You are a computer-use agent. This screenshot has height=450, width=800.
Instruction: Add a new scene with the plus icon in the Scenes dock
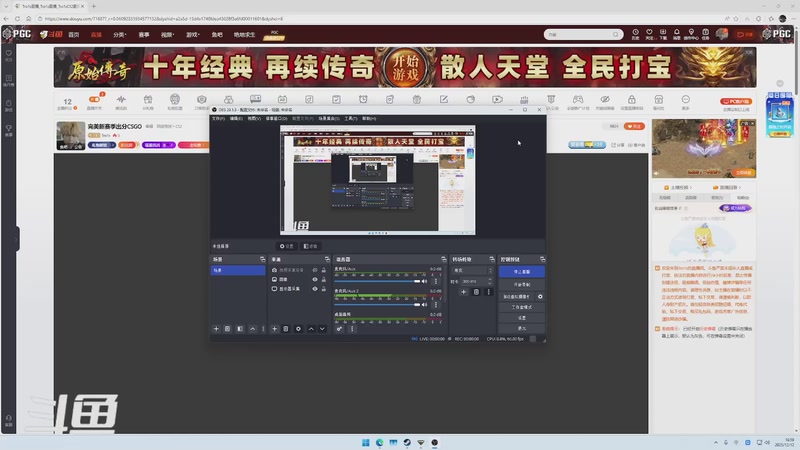(216, 329)
